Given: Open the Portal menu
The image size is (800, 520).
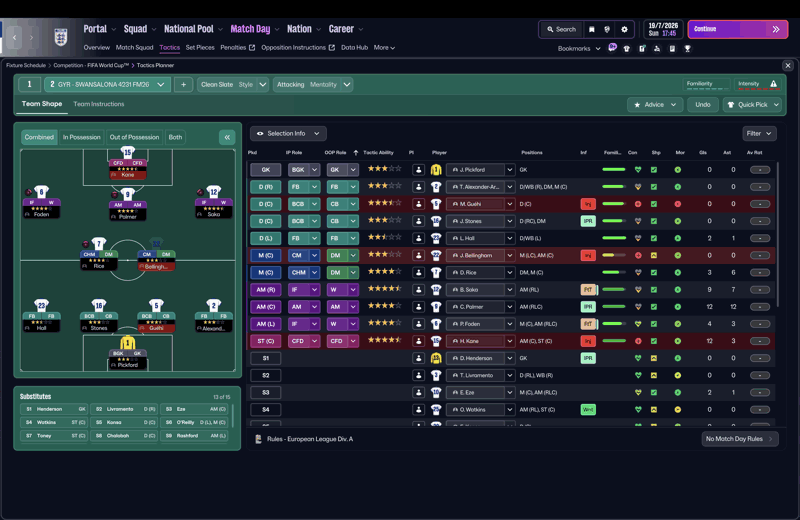Looking at the screenshot, I should (99, 29).
